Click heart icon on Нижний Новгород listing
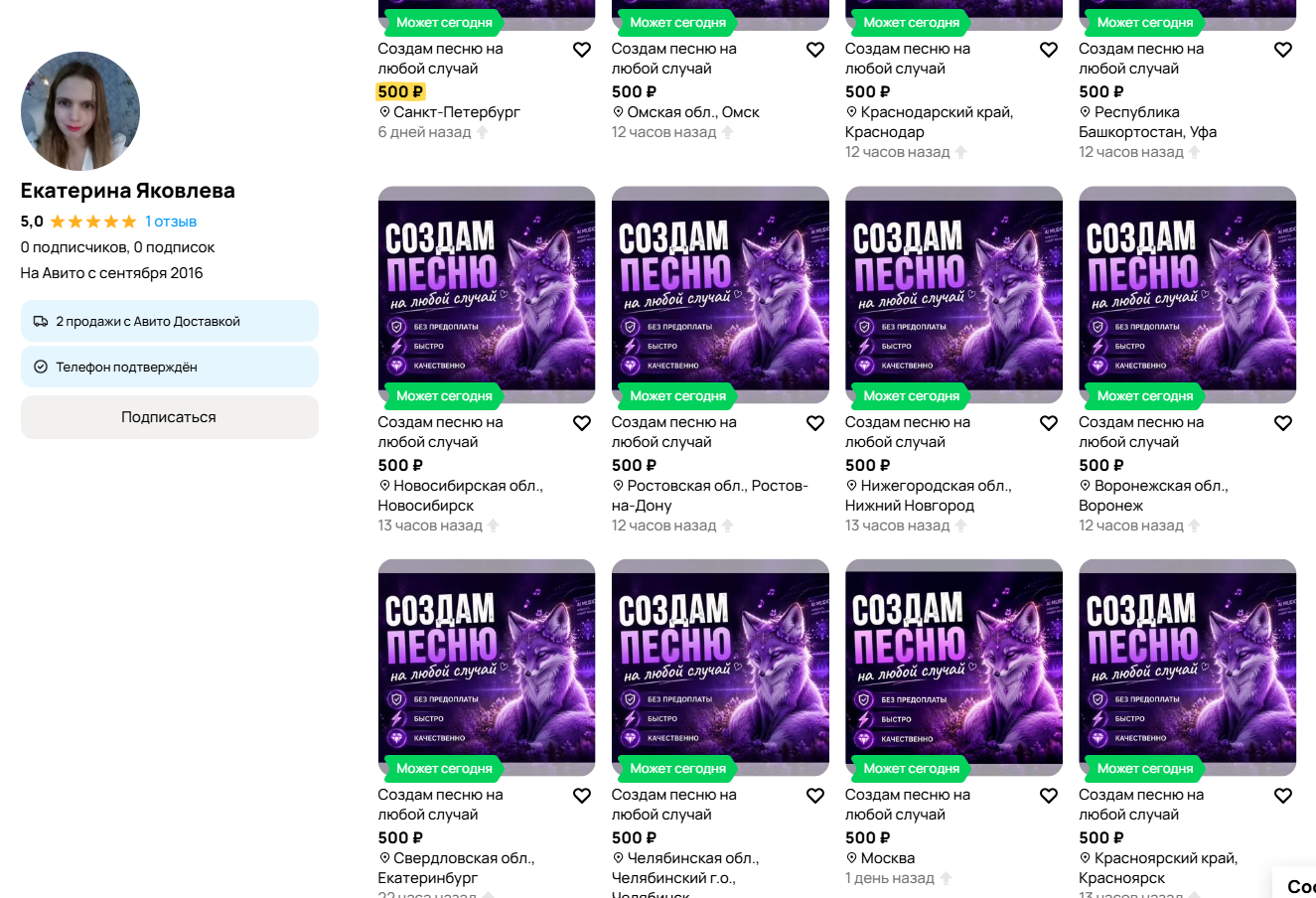 coord(1049,423)
